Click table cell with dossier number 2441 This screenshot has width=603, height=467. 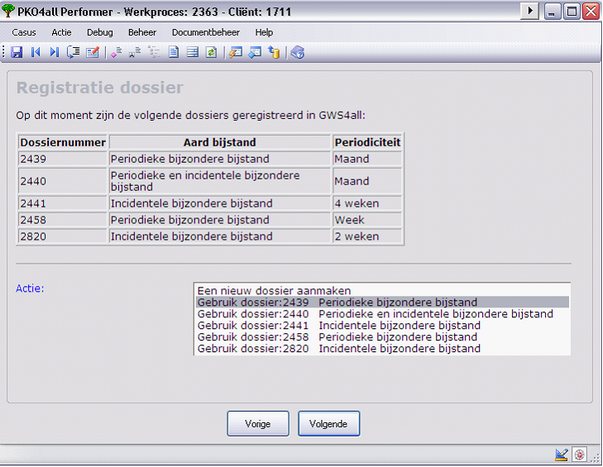(x=63, y=203)
